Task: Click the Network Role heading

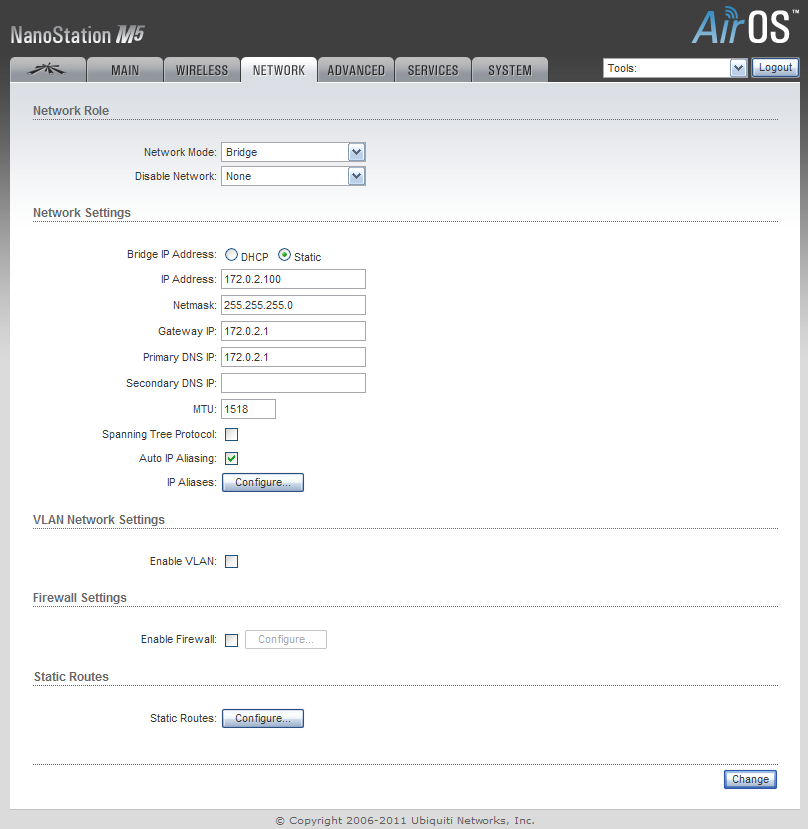Action: pos(71,110)
